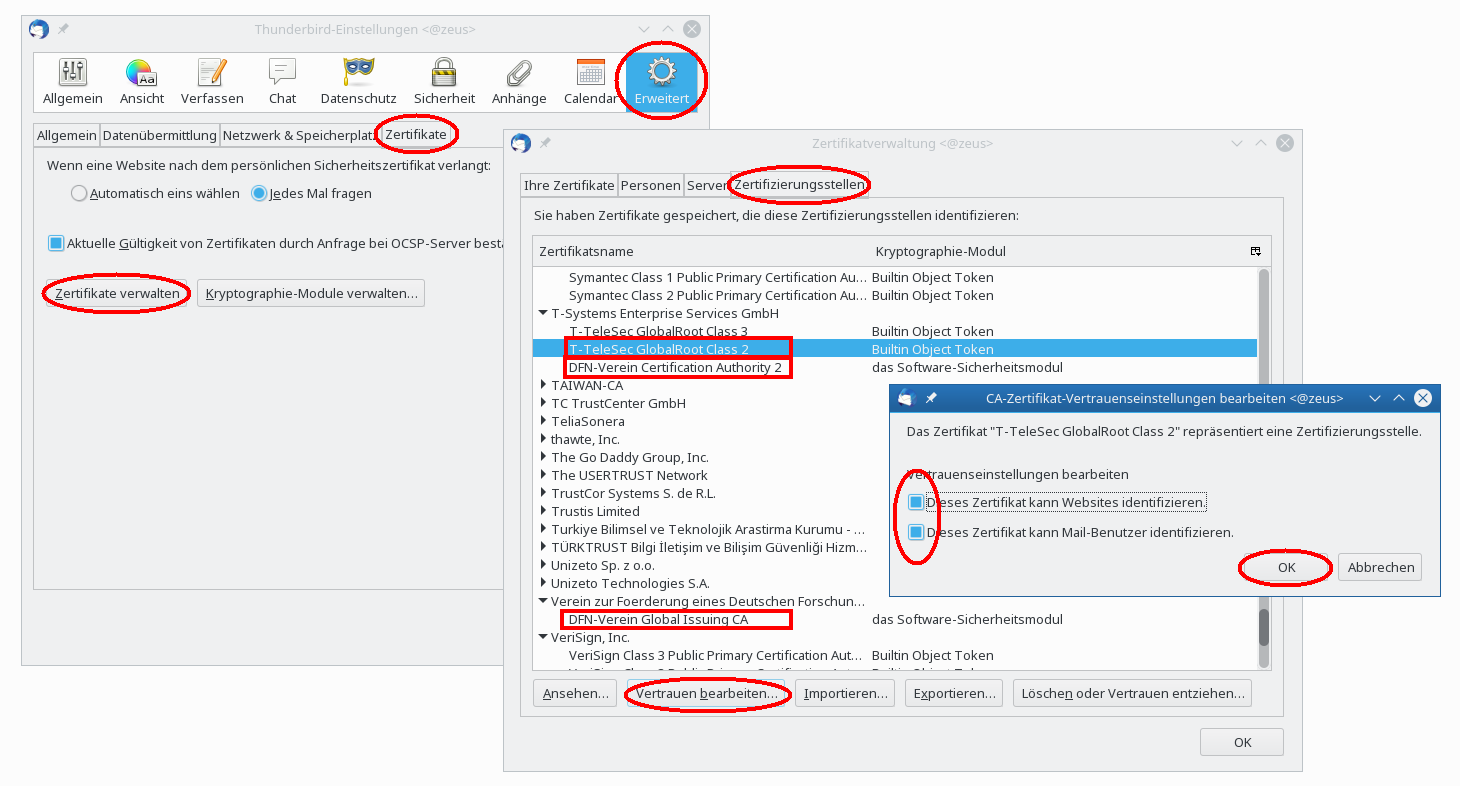Click 'Kryptographie-Module verwalten...' button
This screenshot has width=1460, height=786.
tap(312, 293)
